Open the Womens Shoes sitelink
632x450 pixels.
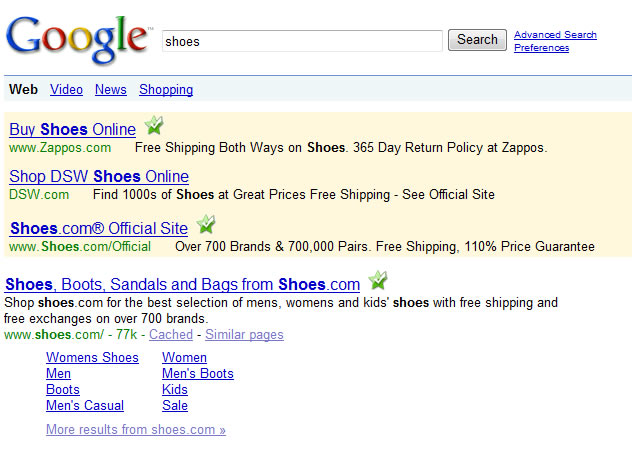(x=92, y=358)
